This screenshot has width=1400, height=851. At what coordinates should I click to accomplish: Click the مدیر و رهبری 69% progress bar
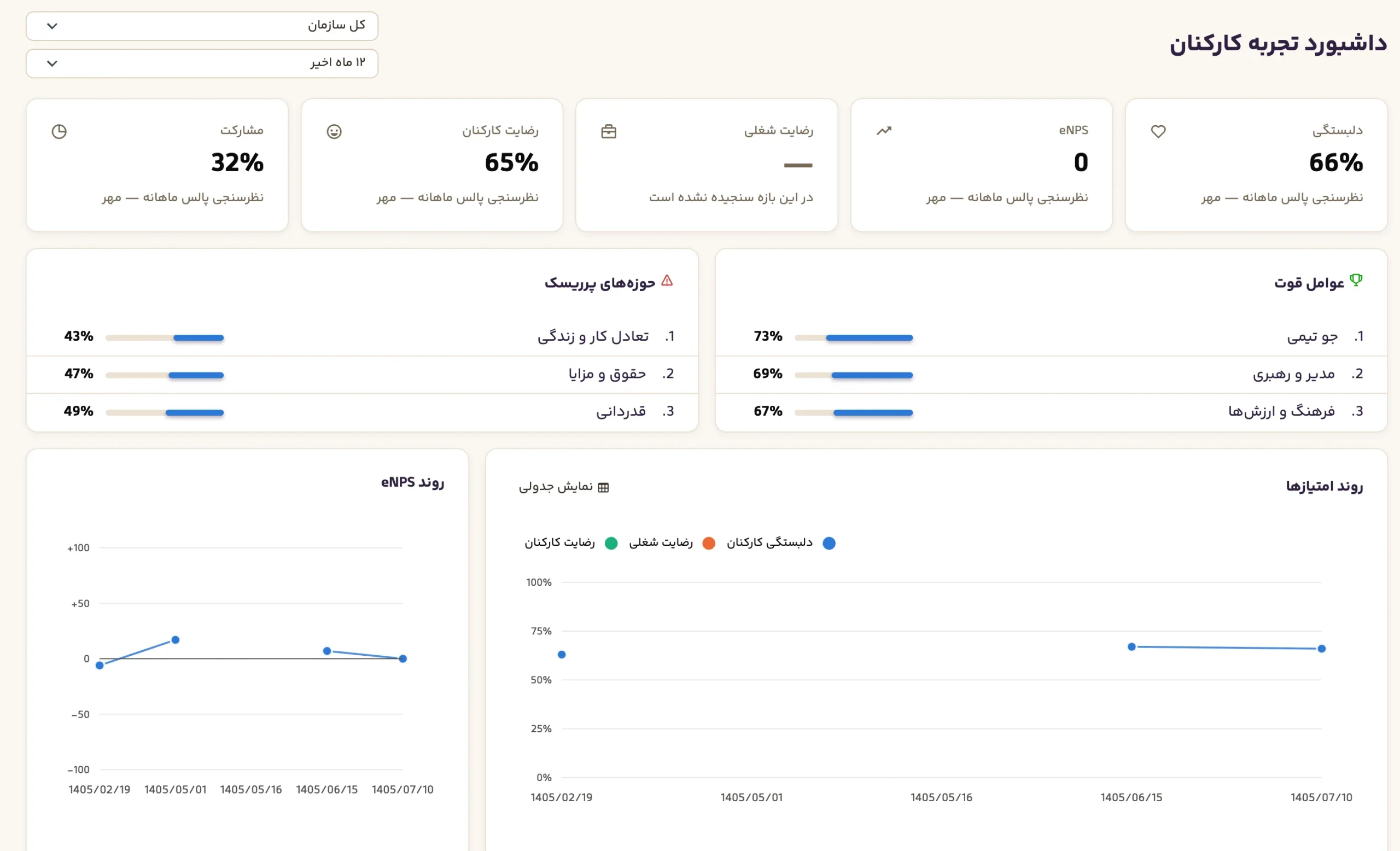(854, 375)
